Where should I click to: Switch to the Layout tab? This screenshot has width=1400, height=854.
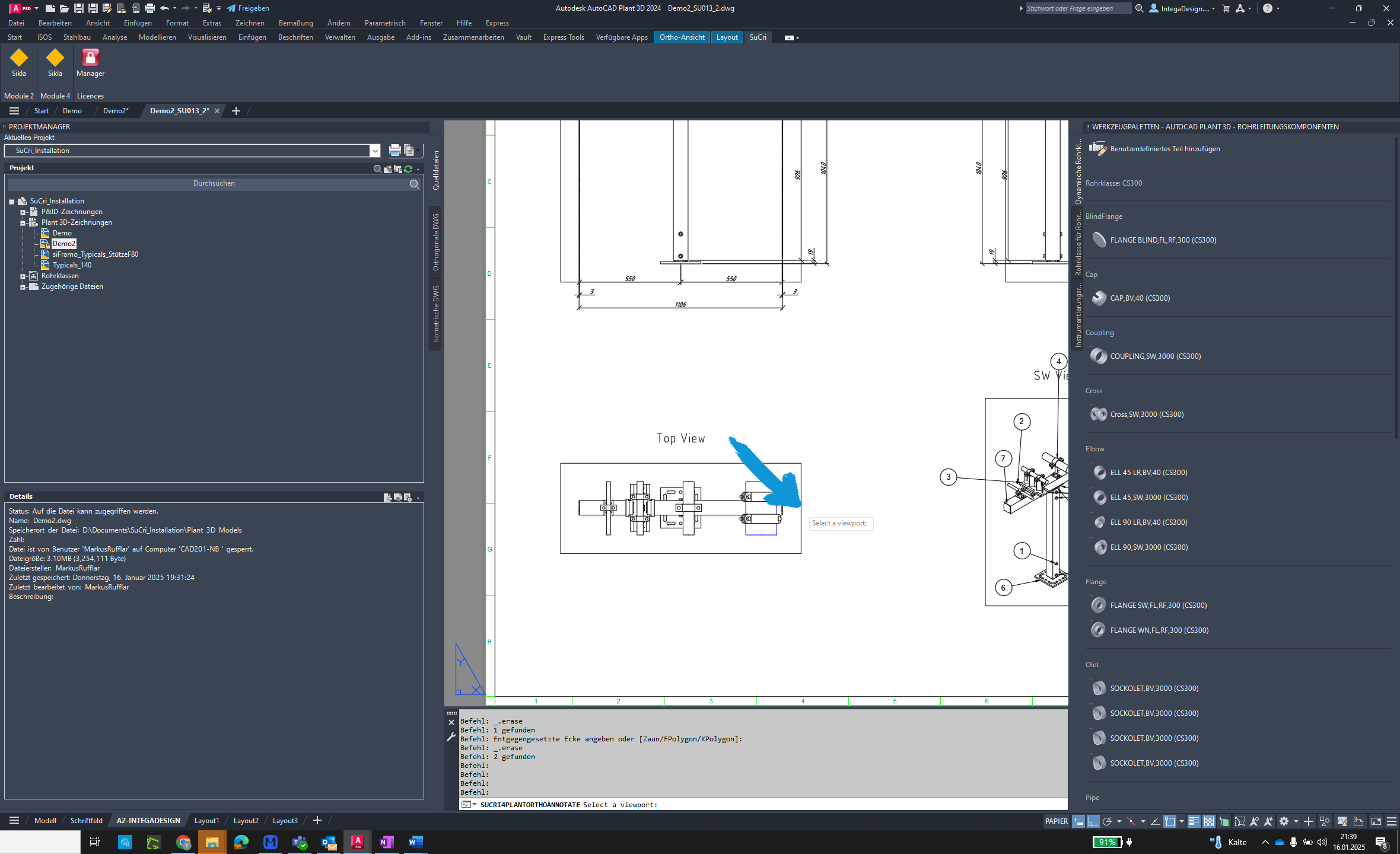pos(726,37)
